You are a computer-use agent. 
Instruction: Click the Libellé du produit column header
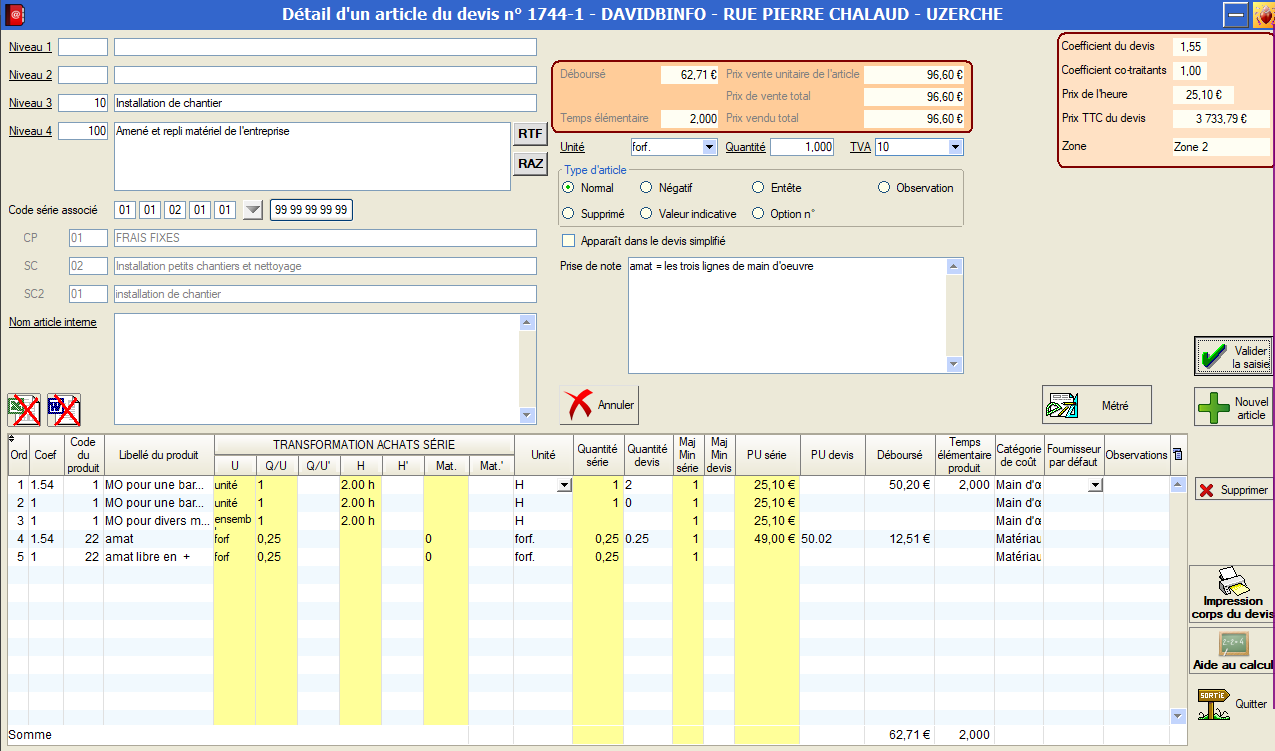click(159, 455)
